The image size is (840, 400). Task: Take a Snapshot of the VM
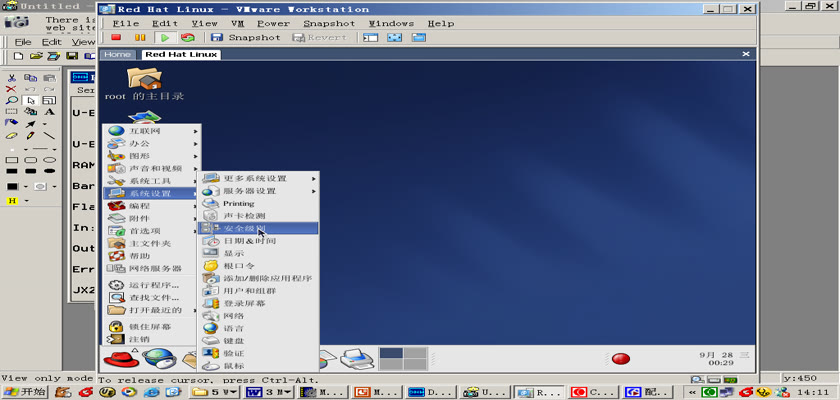click(x=245, y=37)
